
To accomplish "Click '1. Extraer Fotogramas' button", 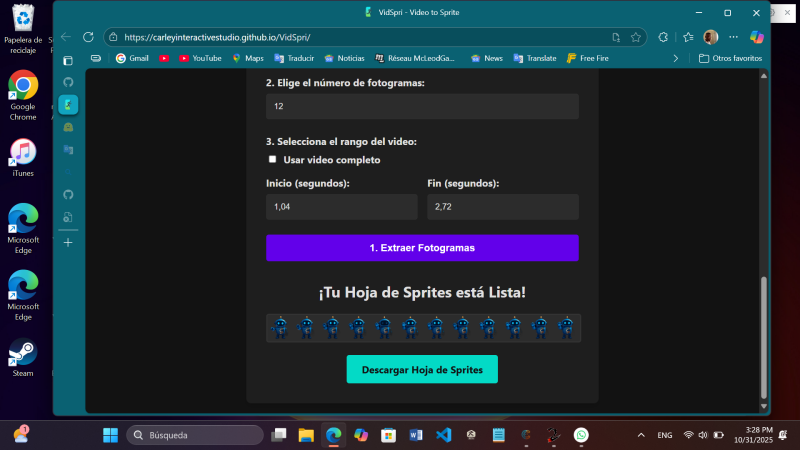I will (422, 248).
